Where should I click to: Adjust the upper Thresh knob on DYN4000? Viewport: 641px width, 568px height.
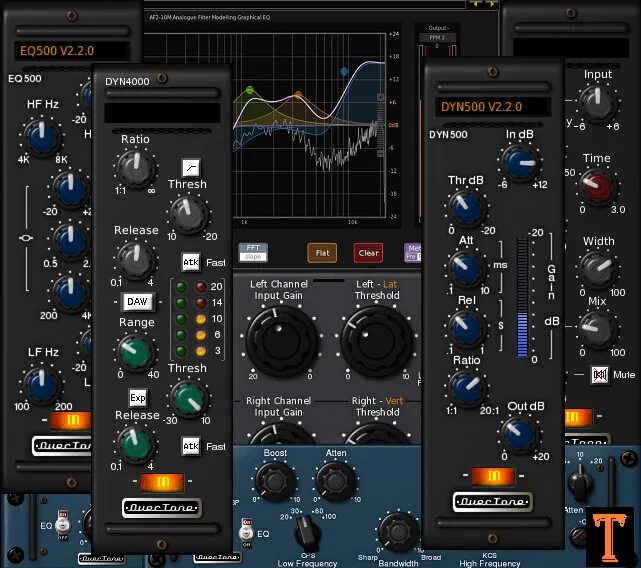click(188, 214)
